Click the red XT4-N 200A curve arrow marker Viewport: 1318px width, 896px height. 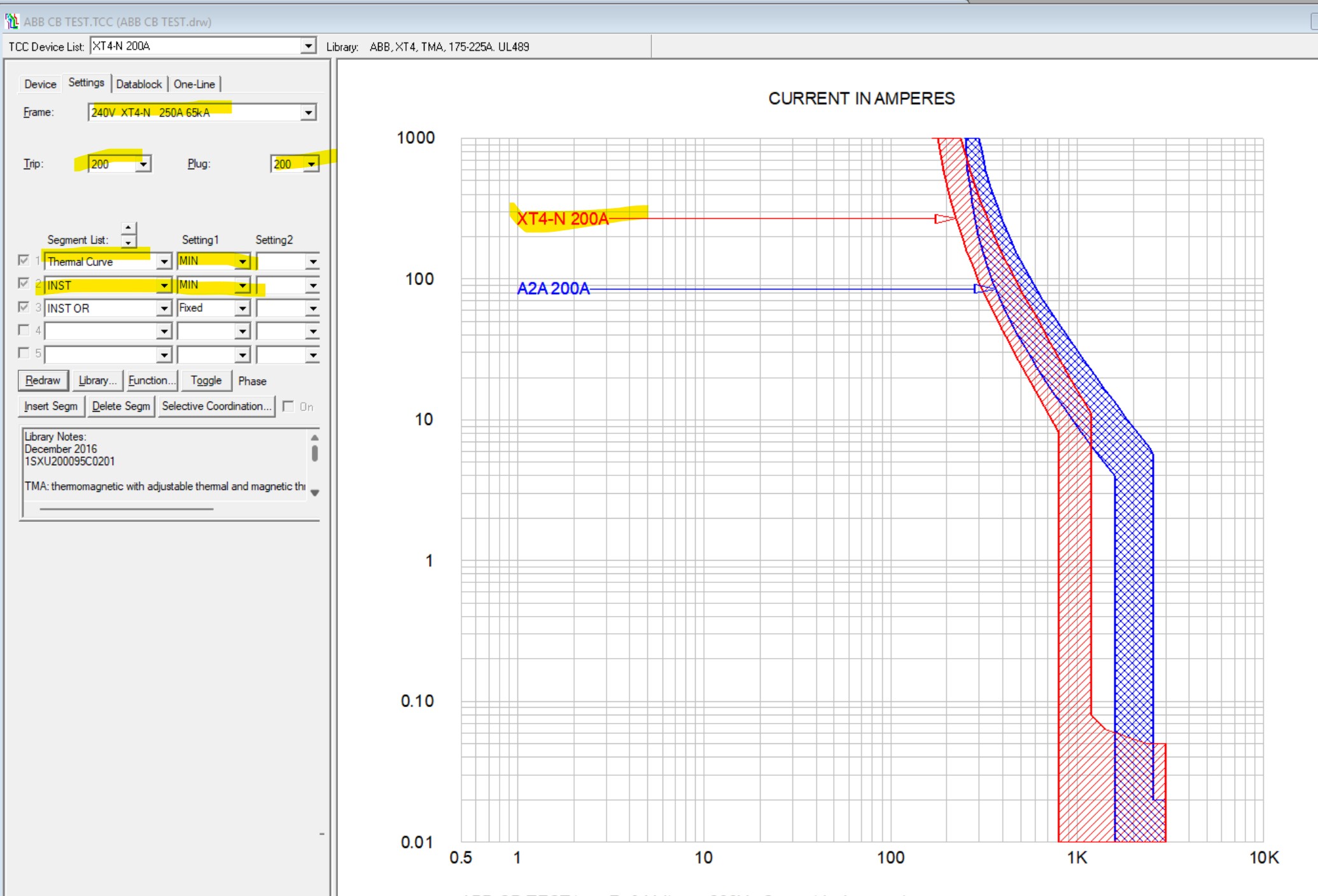[x=943, y=219]
